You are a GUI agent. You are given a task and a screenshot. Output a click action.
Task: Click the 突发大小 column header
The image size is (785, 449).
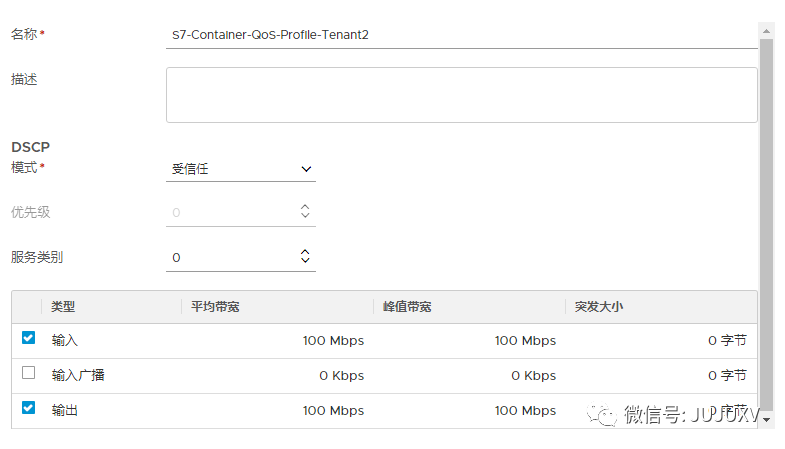tap(599, 307)
